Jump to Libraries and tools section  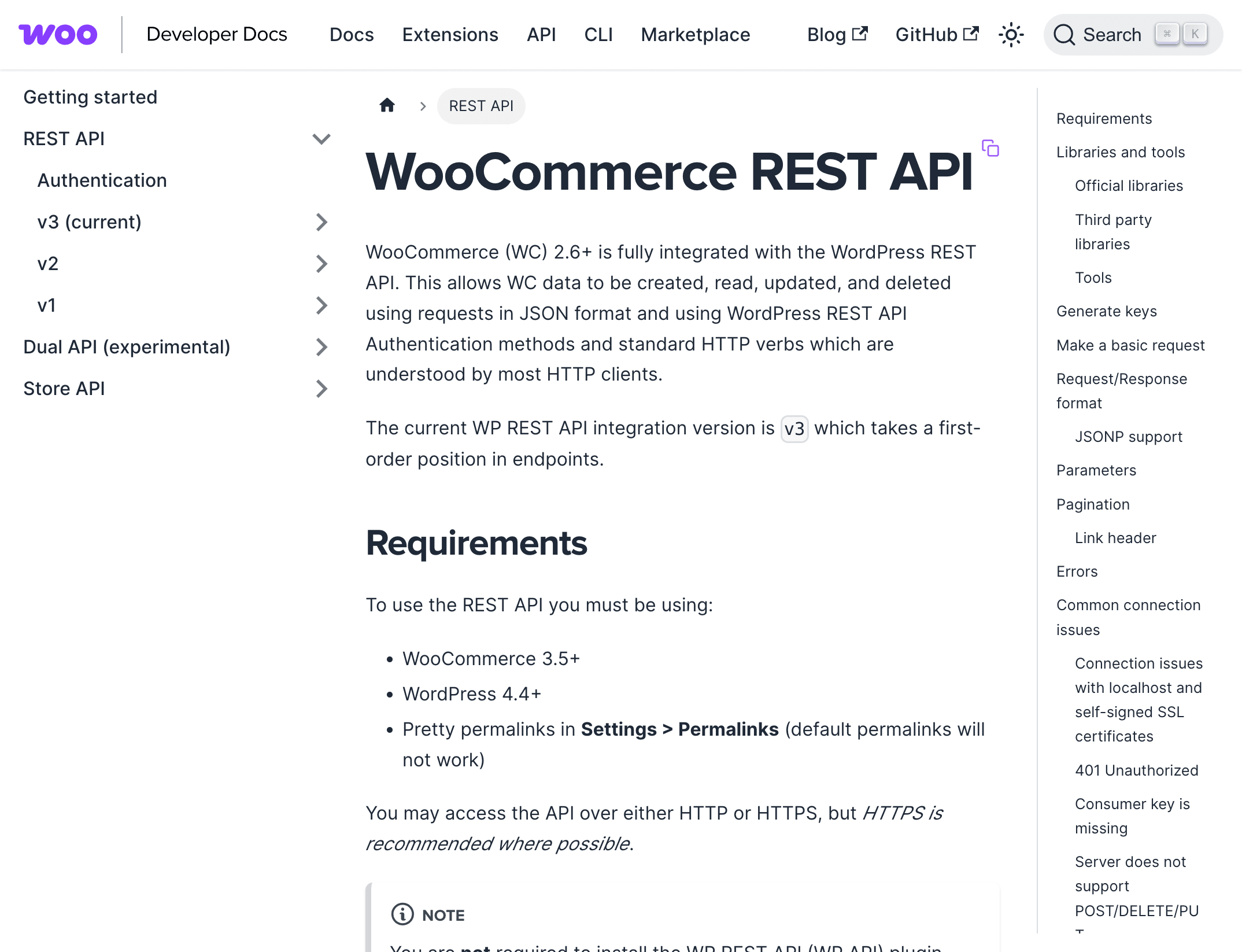point(1121,152)
